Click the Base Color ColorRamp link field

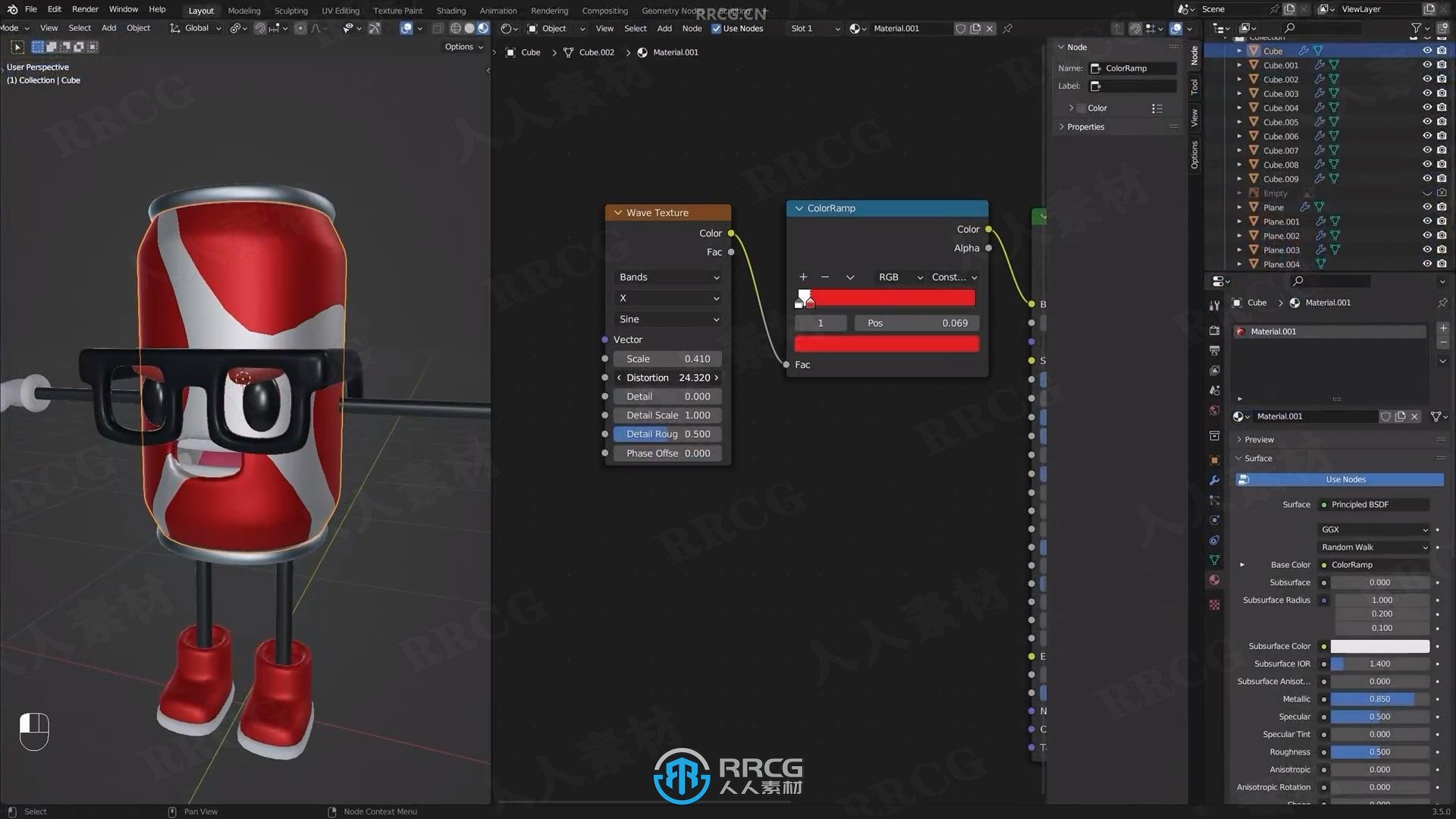(1374, 565)
